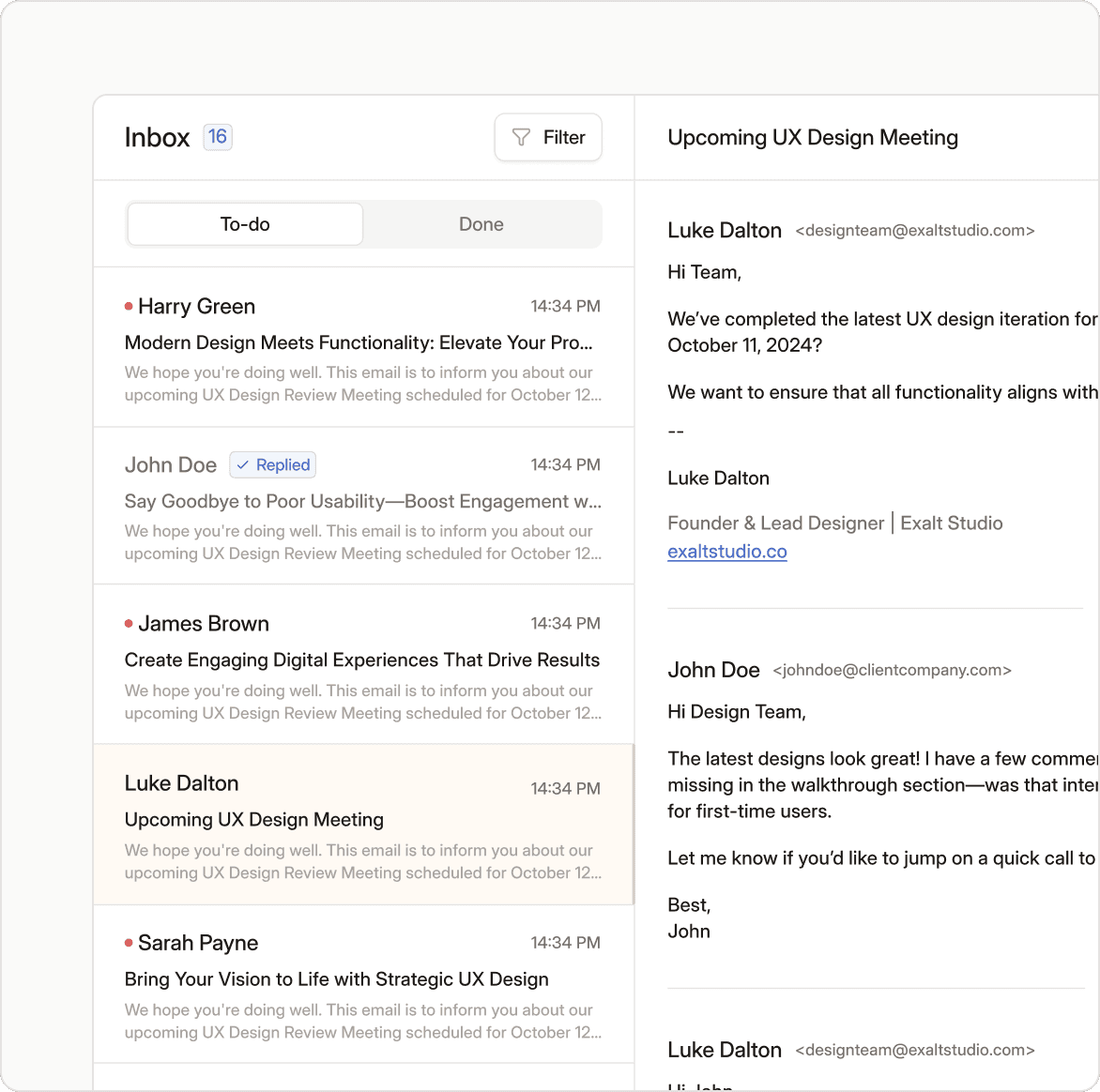The width and height of the screenshot is (1100, 1092).
Task: Select subject 'Modern Design Meets Functionality'
Action: tap(359, 342)
